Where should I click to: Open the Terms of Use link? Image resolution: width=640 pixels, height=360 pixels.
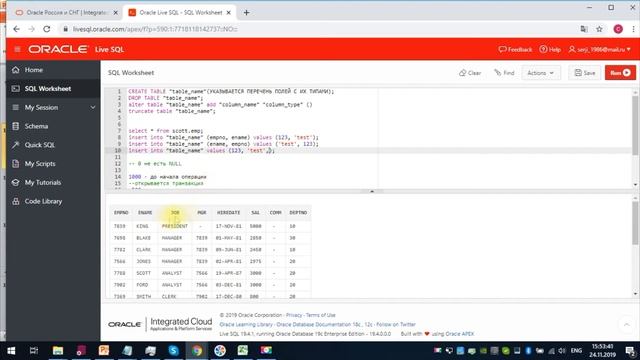pos(320,315)
